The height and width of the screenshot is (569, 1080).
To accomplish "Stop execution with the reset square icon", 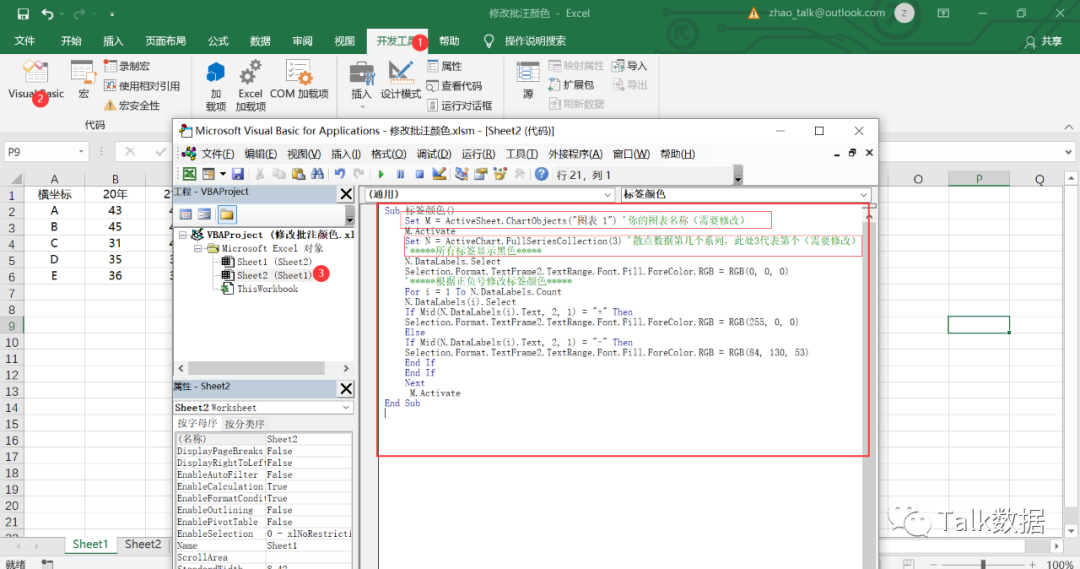I will 419,174.
